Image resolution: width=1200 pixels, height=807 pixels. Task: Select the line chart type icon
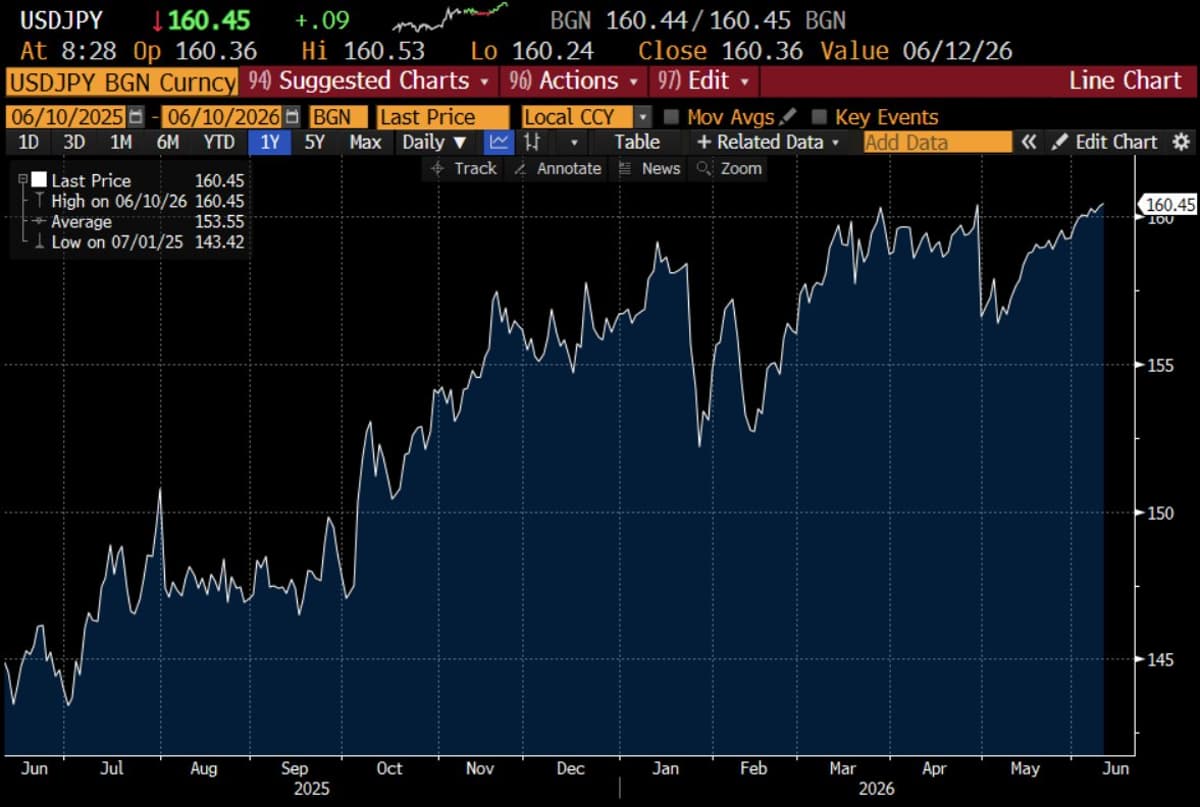498,142
